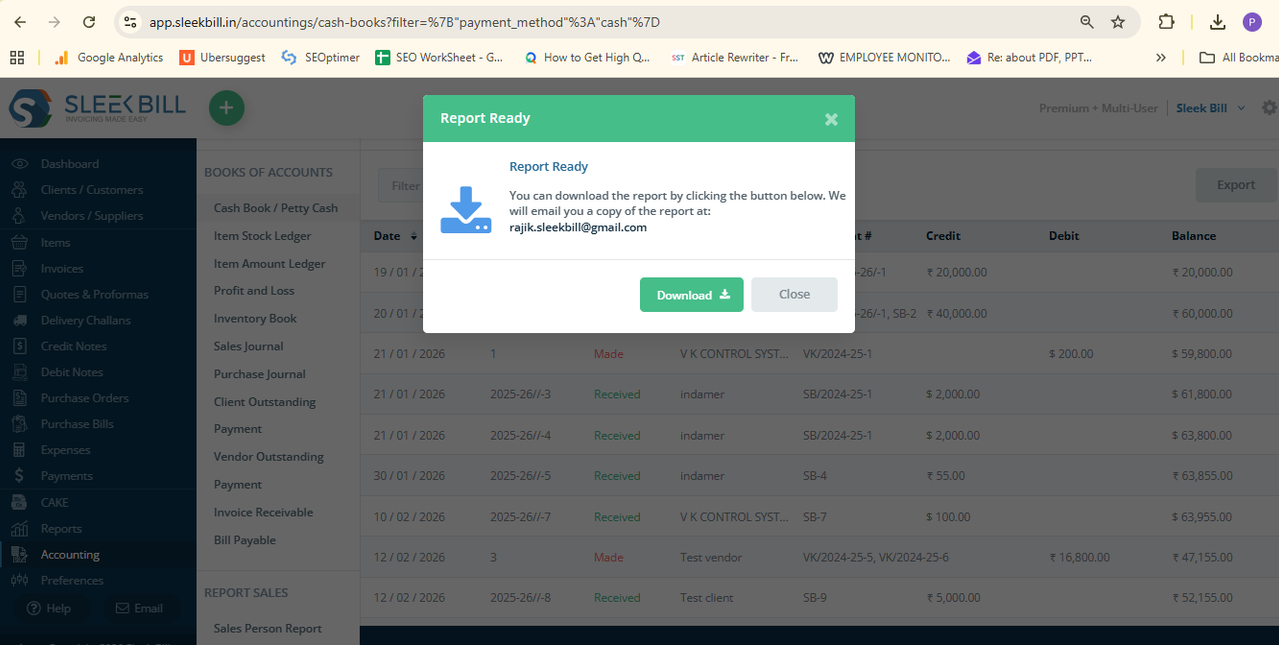Close the Report Ready dialog via Close button
The height and width of the screenshot is (645, 1279).
794,295
